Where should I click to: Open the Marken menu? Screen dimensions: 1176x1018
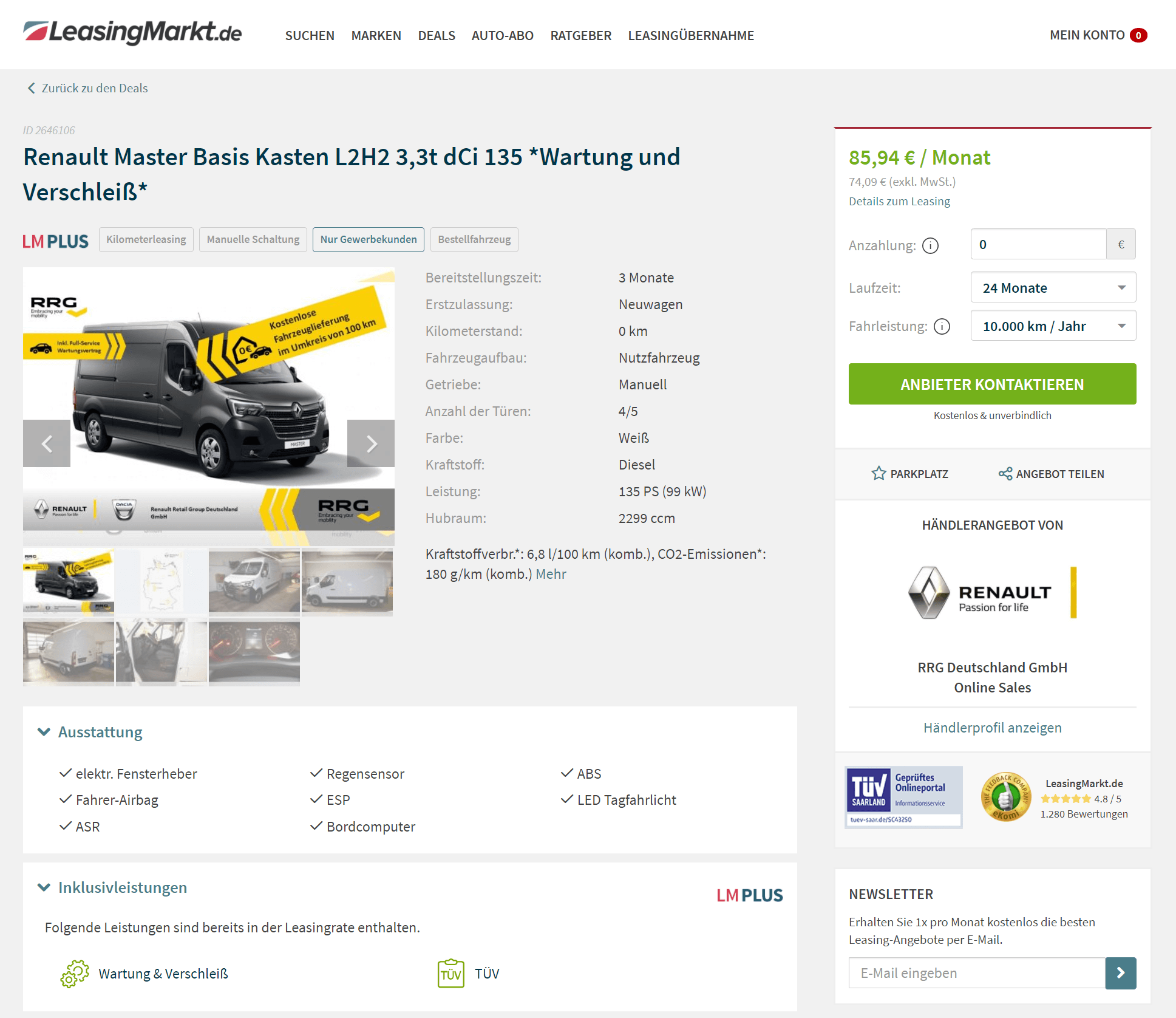click(x=376, y=35)
